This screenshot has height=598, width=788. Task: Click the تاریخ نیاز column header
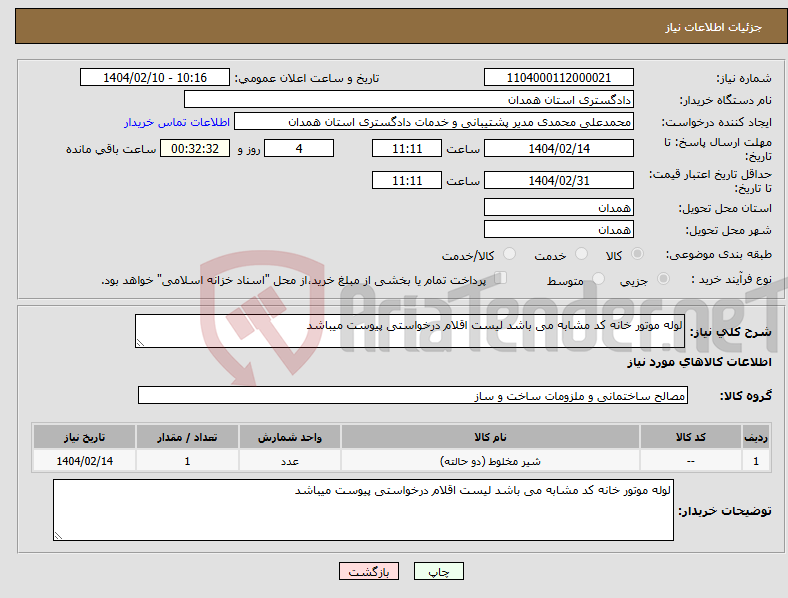tap(84, 437)
